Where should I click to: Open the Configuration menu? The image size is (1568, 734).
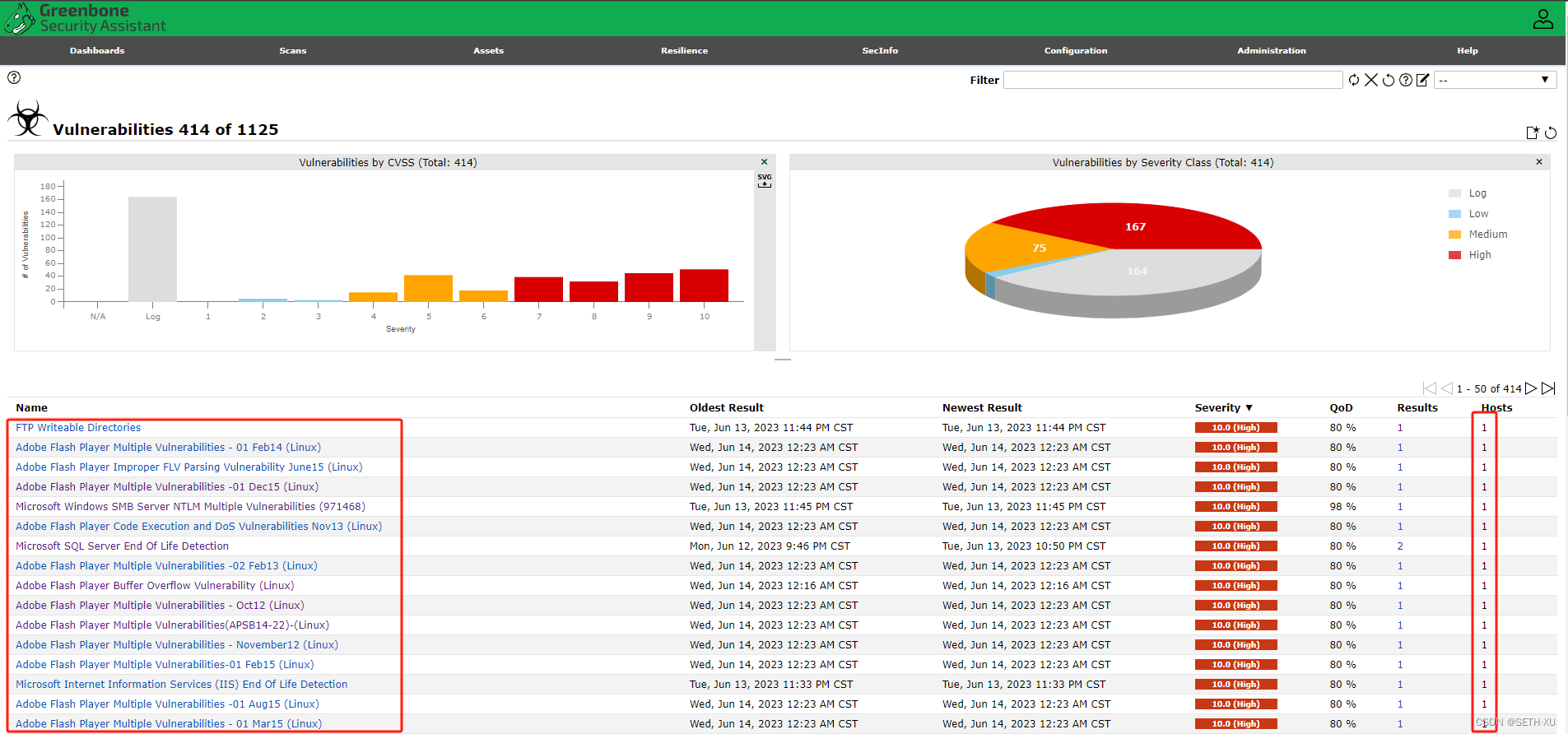tap(1076, 51)
